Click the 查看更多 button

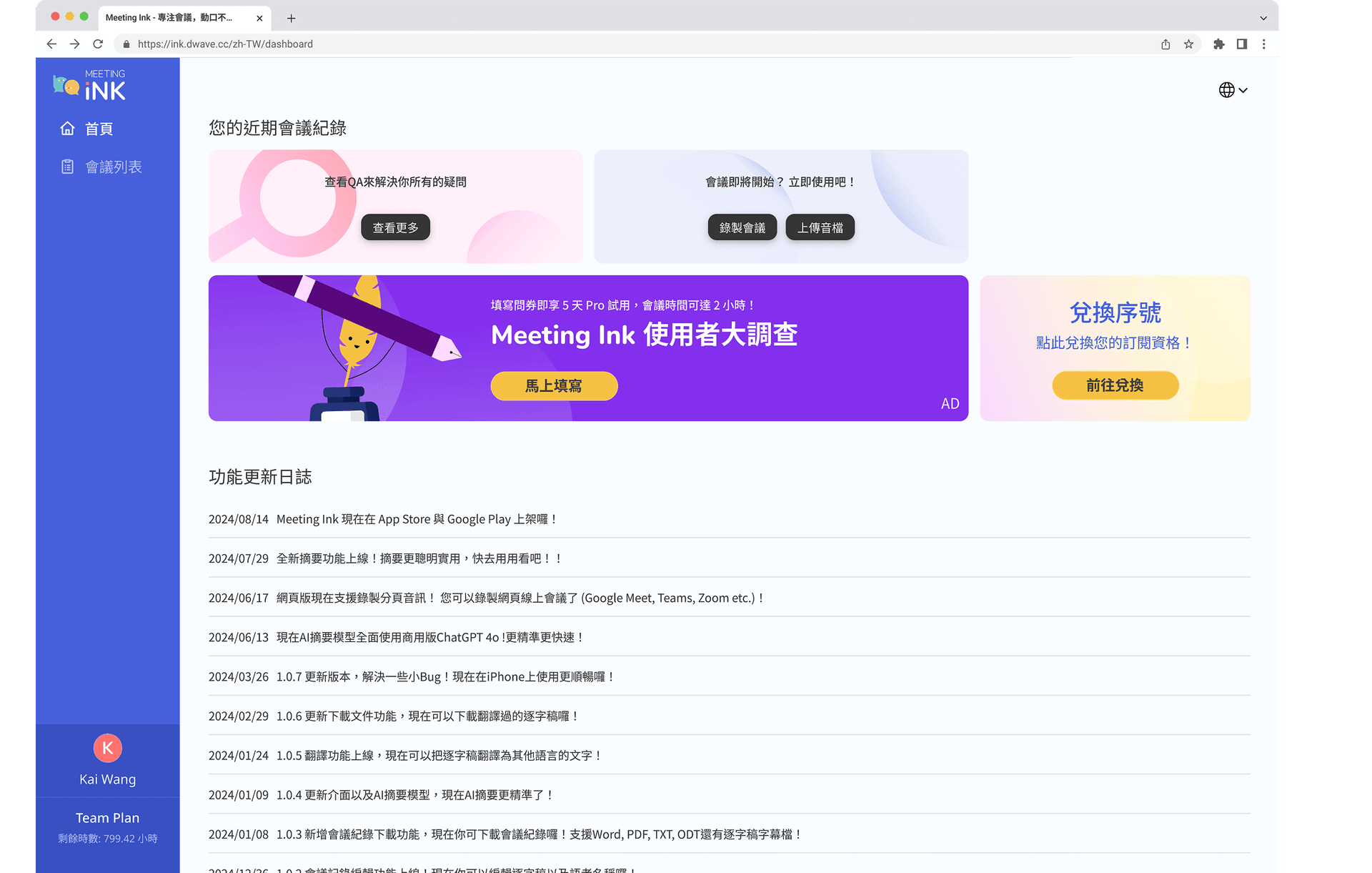click(x=395, y=227)
